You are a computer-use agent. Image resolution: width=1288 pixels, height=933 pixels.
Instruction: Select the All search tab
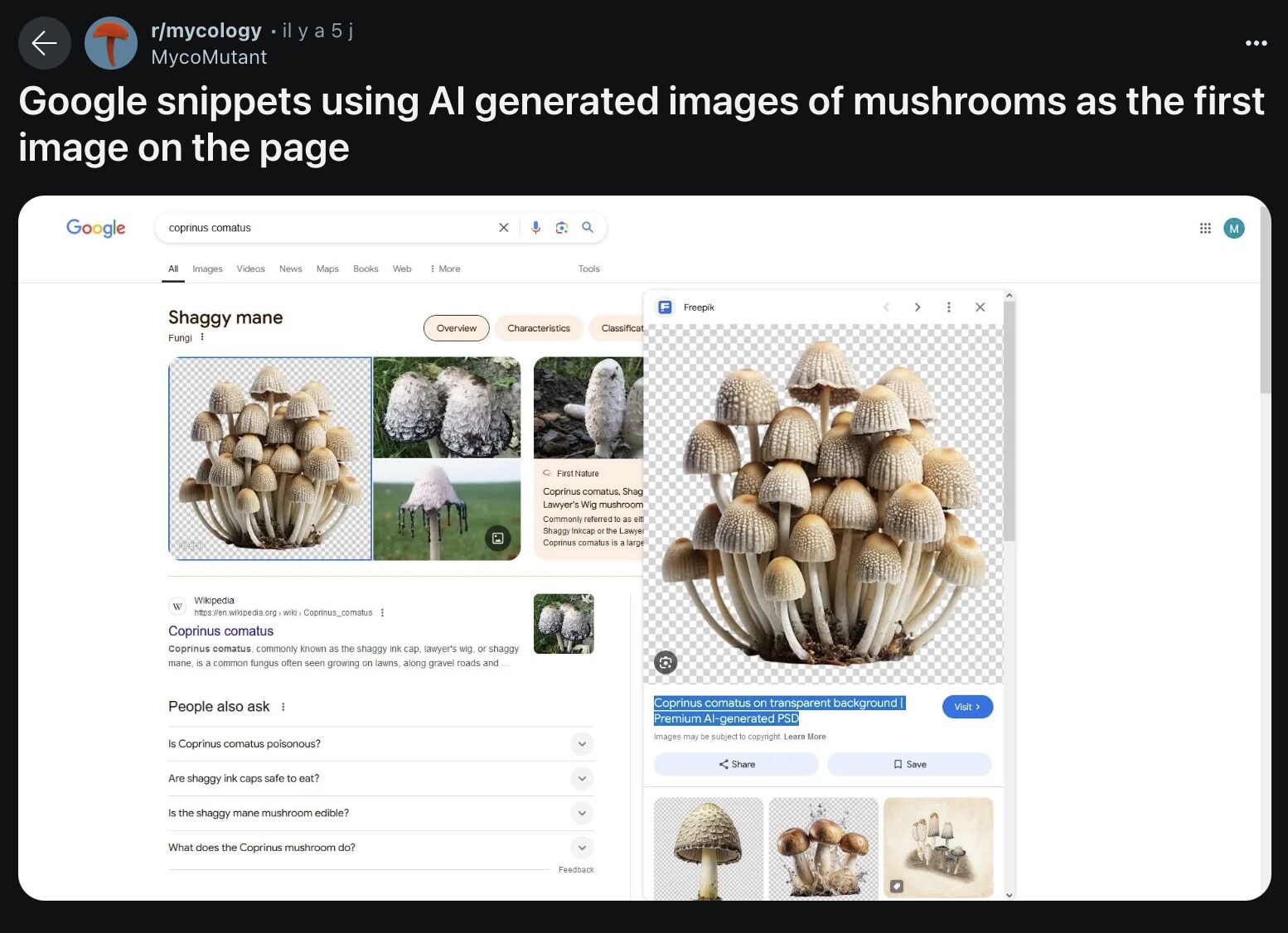click(173, 269)
